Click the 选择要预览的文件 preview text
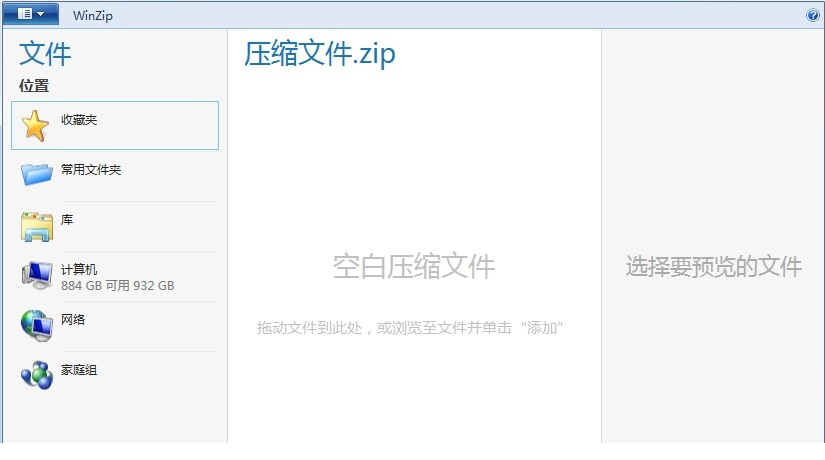 (714, 266)
